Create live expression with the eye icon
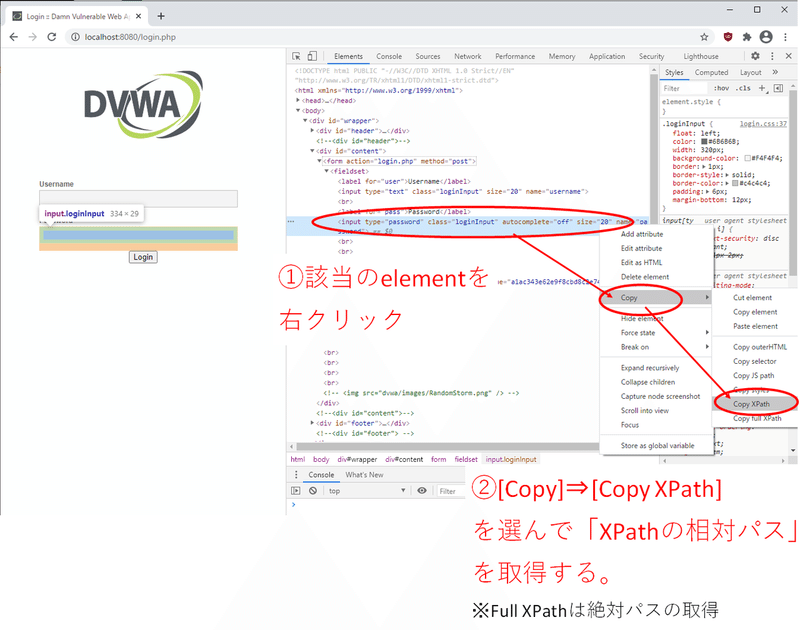The width and height of the screenshot is (800, 630). [x=422, y=491]
